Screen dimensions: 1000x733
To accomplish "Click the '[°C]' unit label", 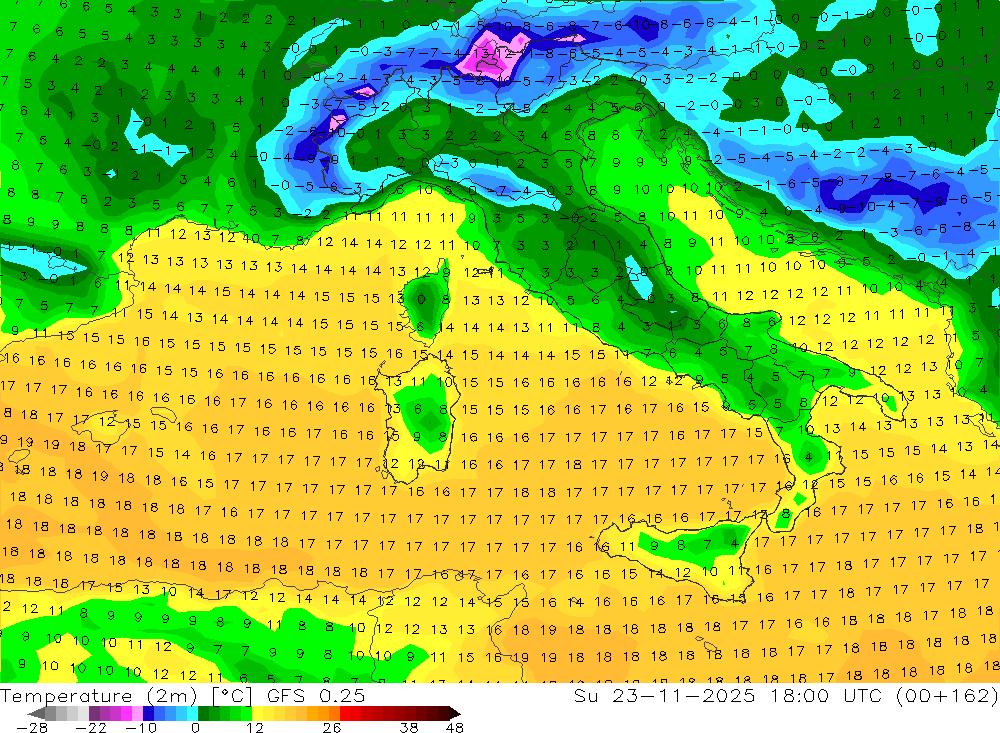I will click(x=232, y=696).
